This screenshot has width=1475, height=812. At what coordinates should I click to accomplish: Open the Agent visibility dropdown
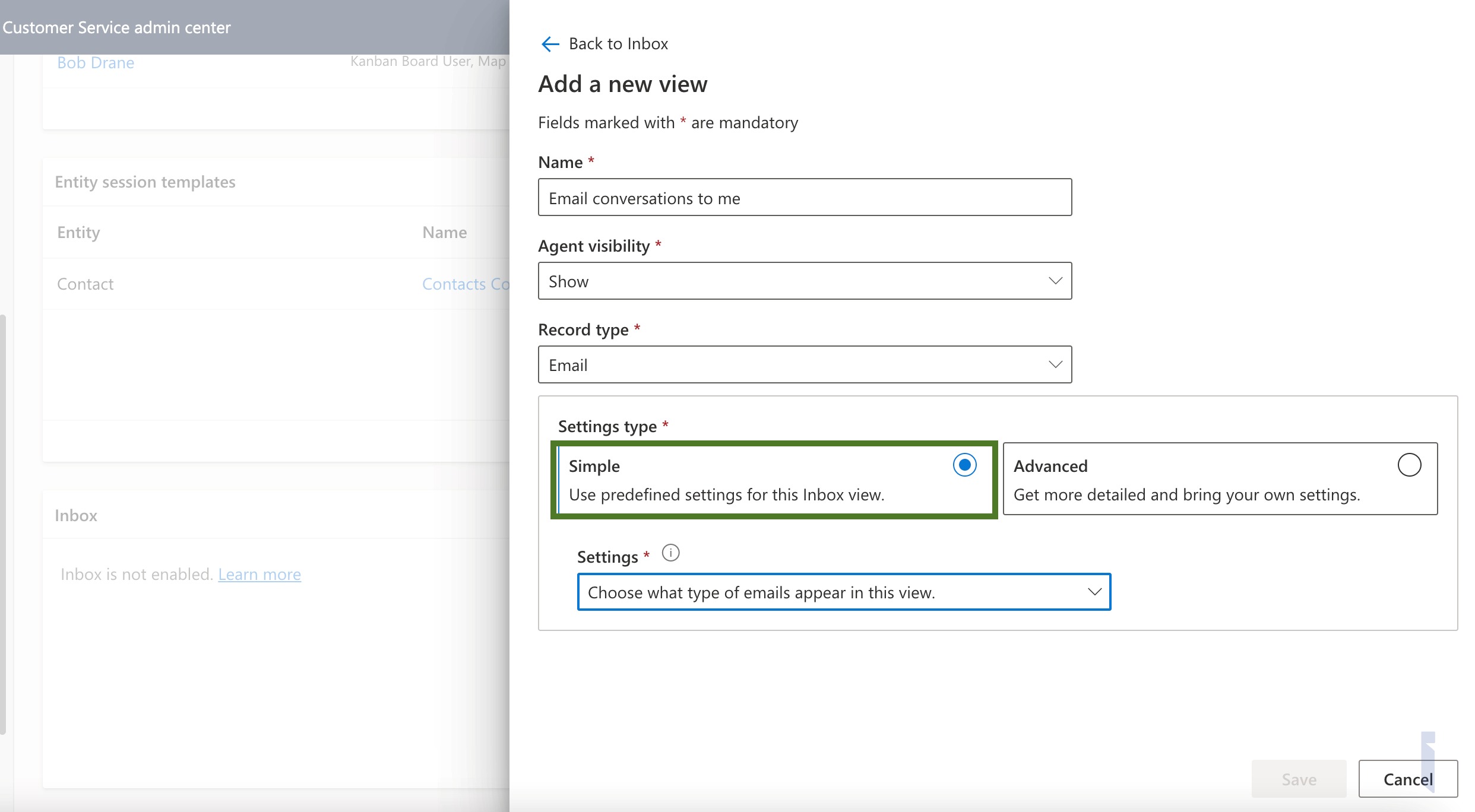(804, 281)
